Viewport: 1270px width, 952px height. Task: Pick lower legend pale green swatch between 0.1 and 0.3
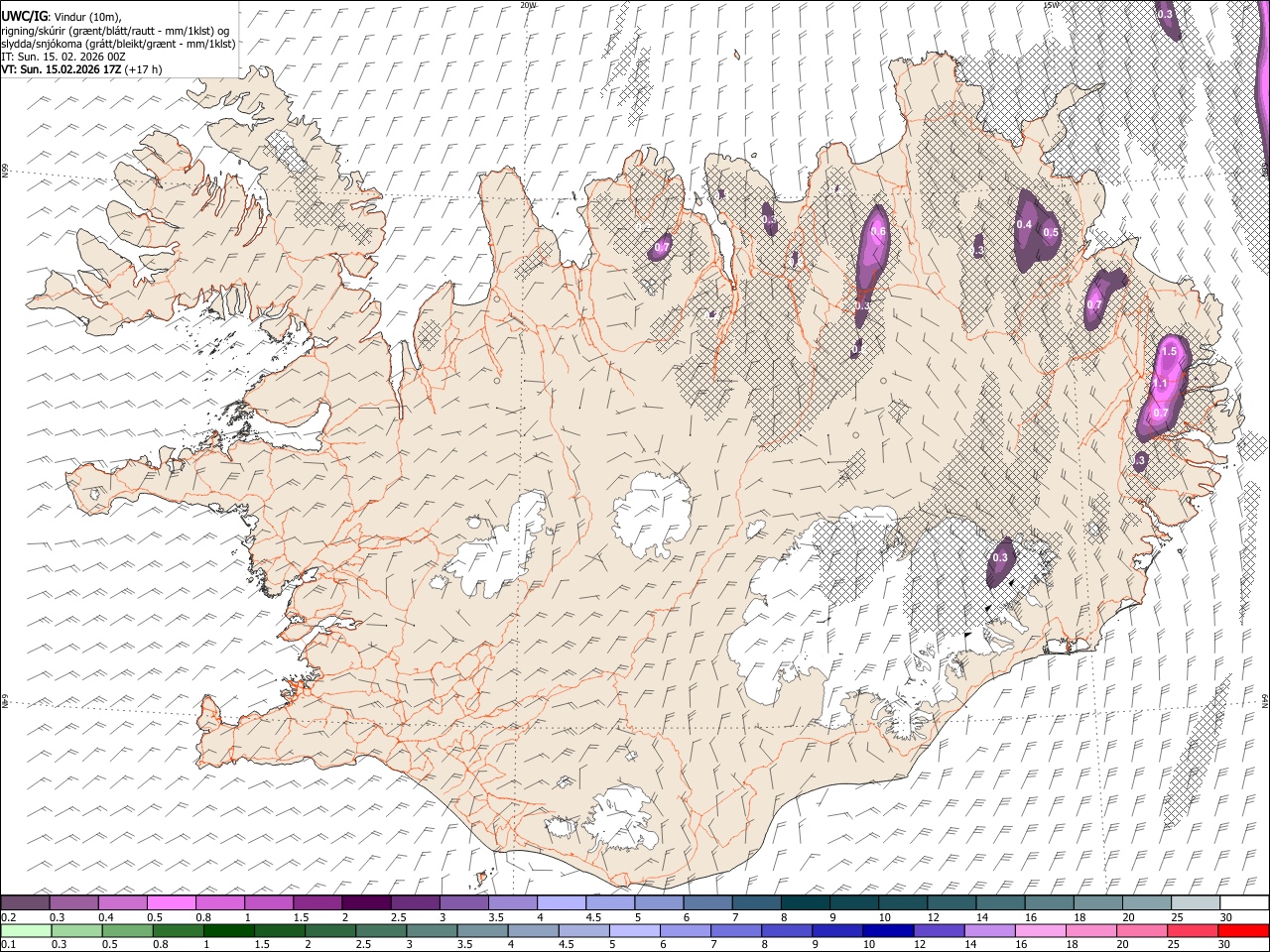coord(25,931)
